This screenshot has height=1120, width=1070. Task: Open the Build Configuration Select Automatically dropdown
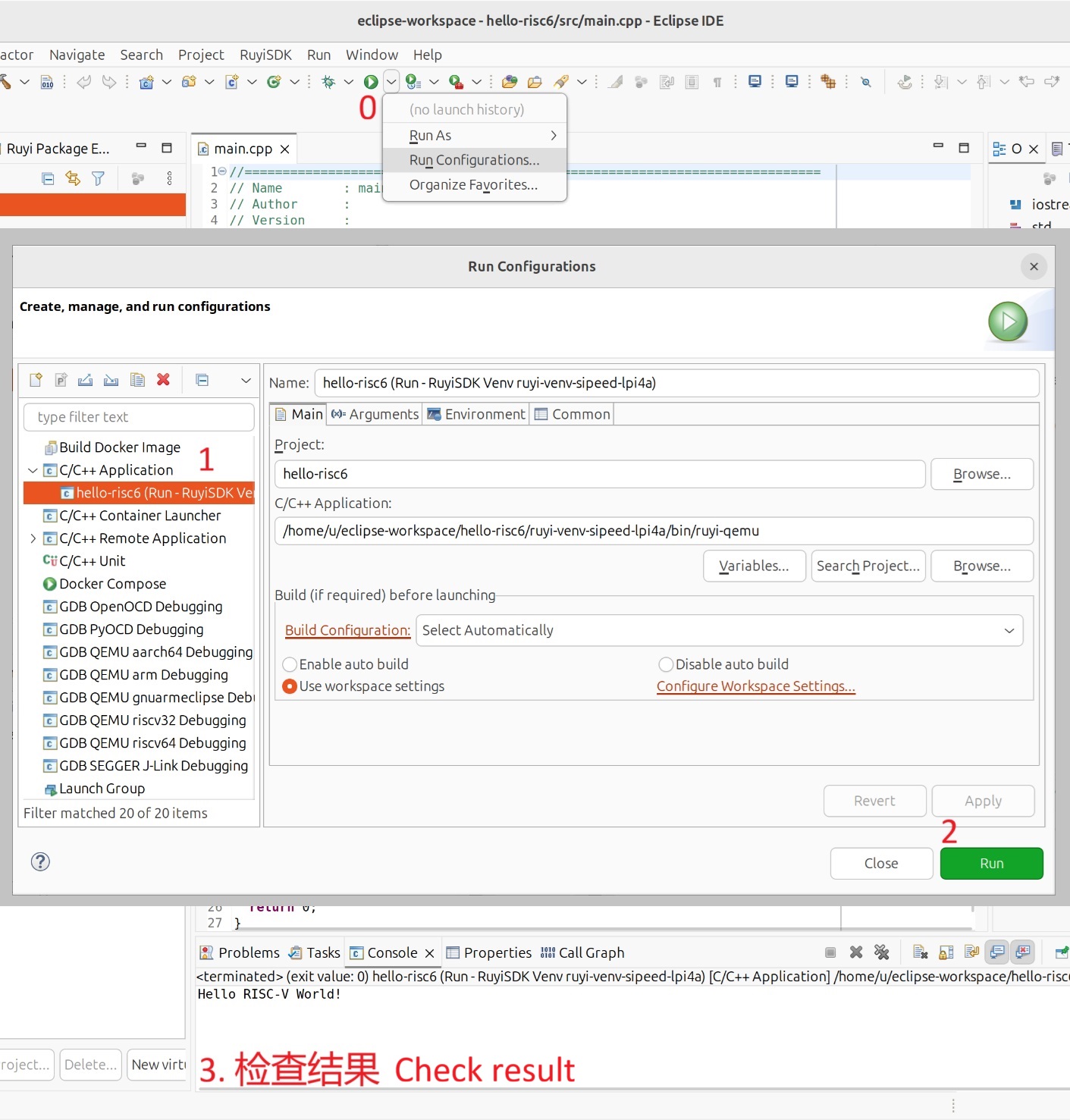click(719, 631)
